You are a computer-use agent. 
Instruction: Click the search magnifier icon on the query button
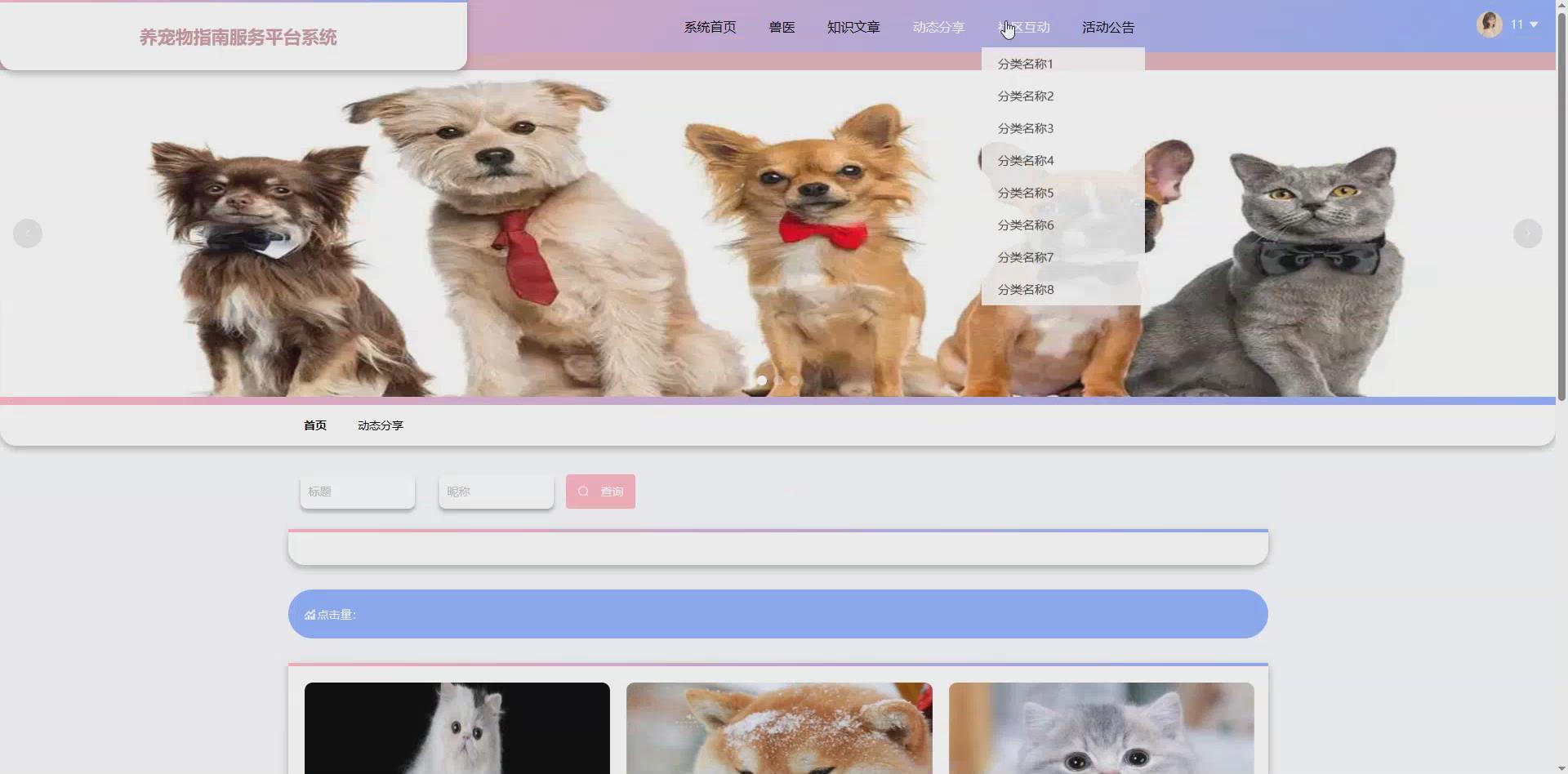(583, 491)
